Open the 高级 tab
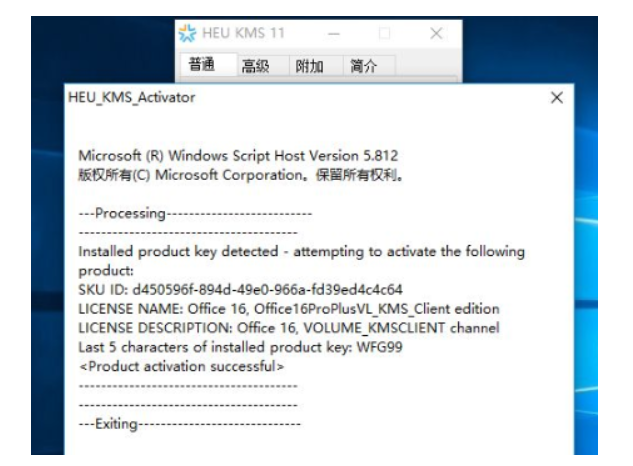633x466 pixels. click(x=255, y=66)
